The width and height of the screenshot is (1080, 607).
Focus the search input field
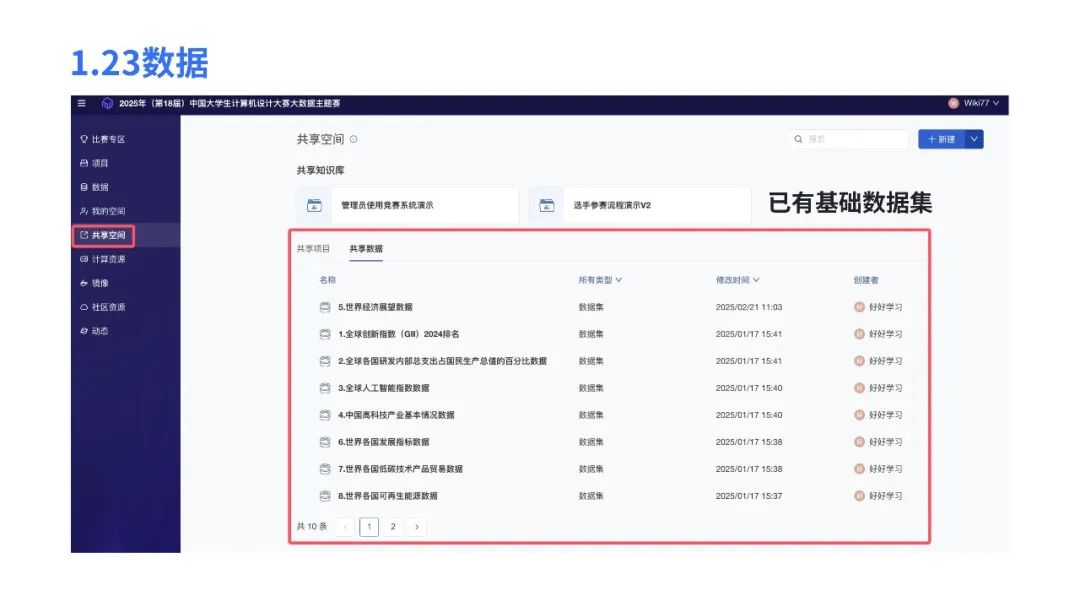pos(849,139)
